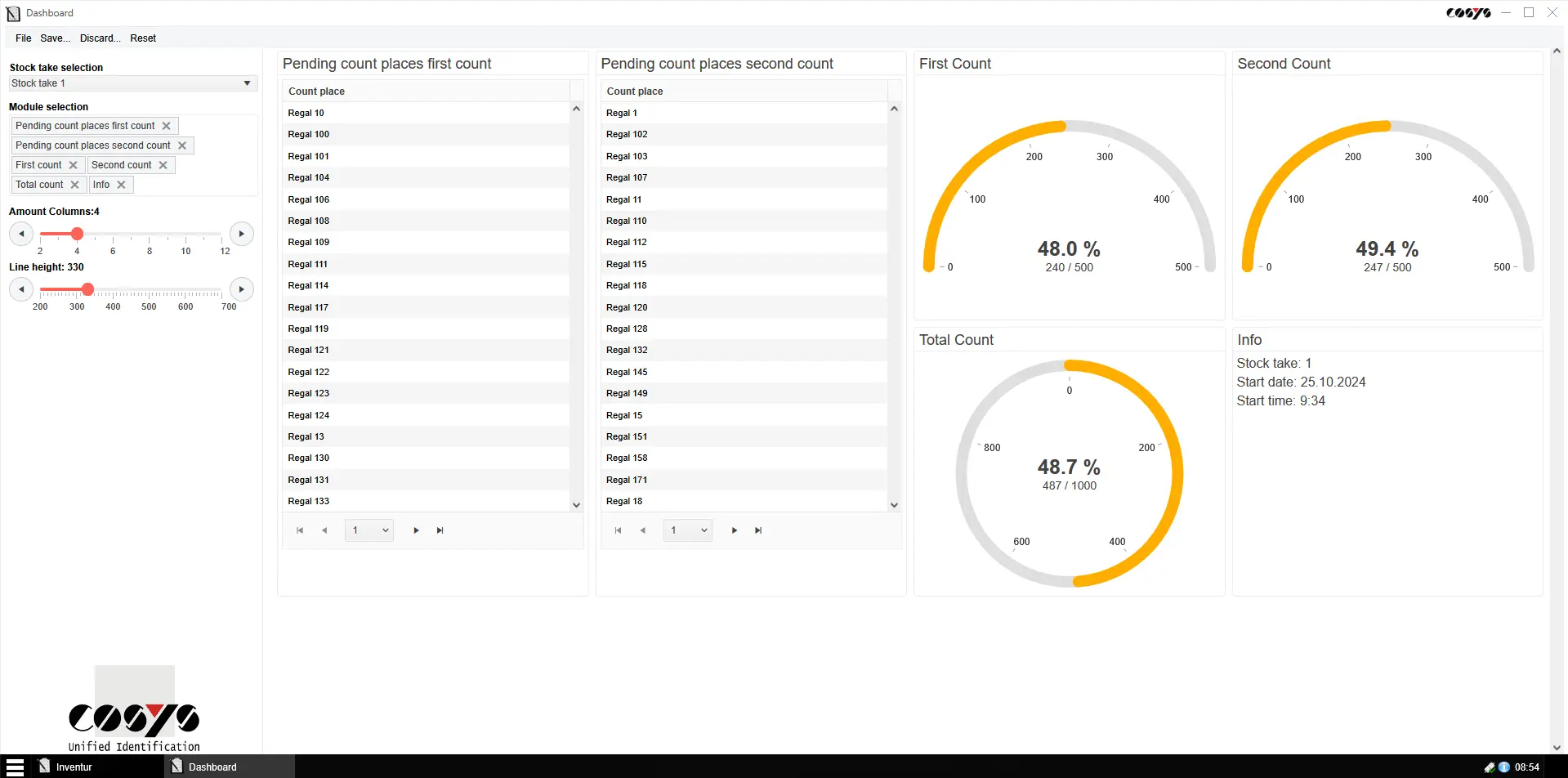Click the Reset menu item

tap(143, 38)
